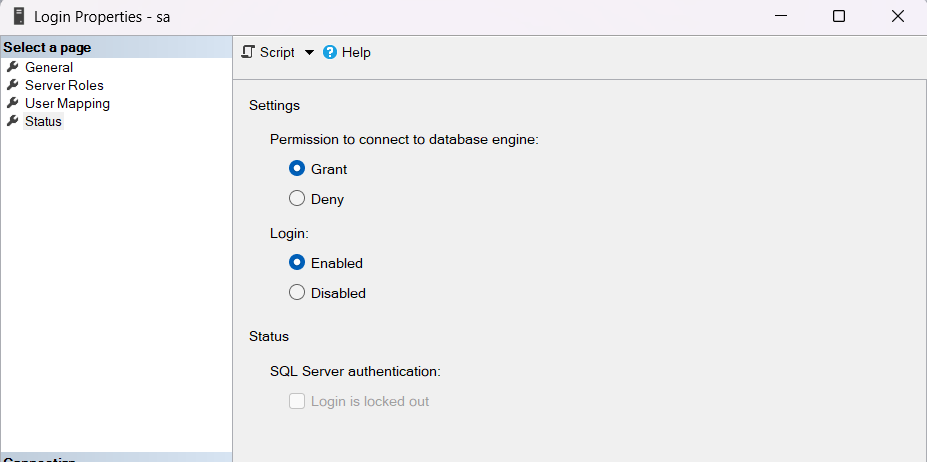Set the login to Enabled

(x=297, y=263)
